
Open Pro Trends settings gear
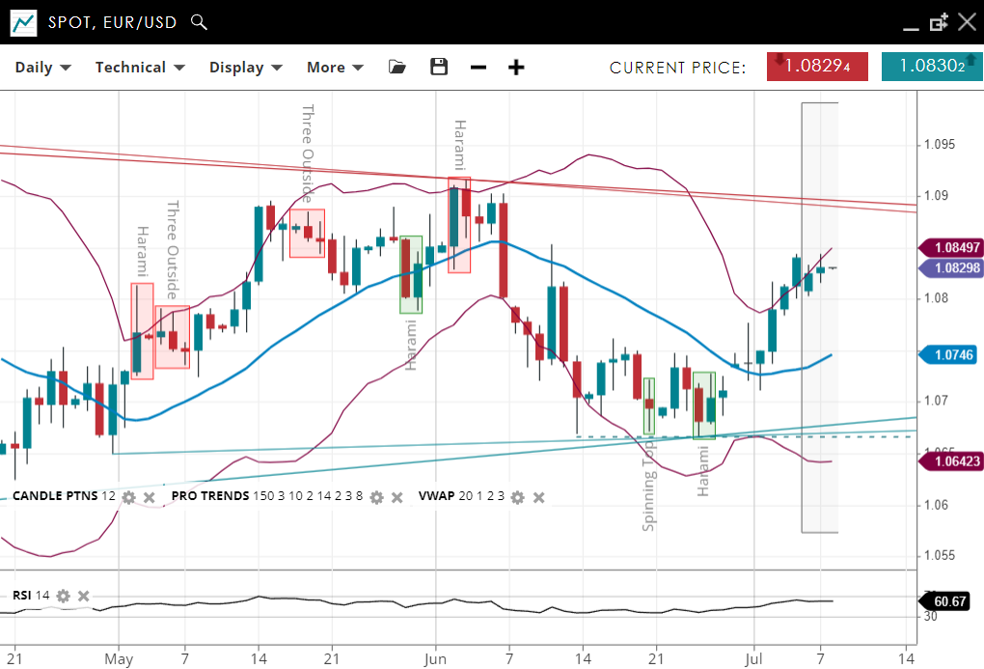(376, 497)
